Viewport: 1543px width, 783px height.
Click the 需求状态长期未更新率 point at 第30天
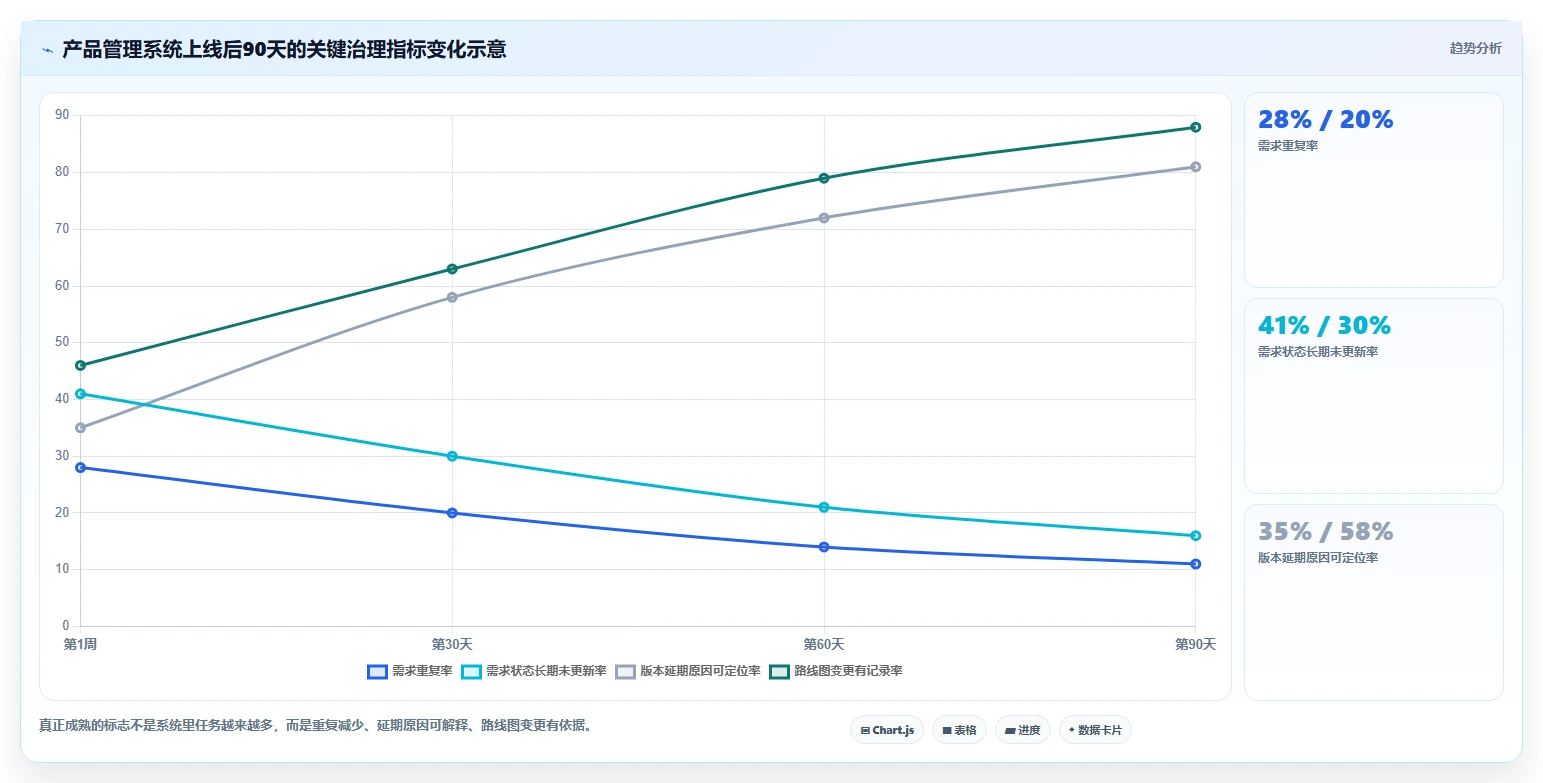(x=452, y=456)
